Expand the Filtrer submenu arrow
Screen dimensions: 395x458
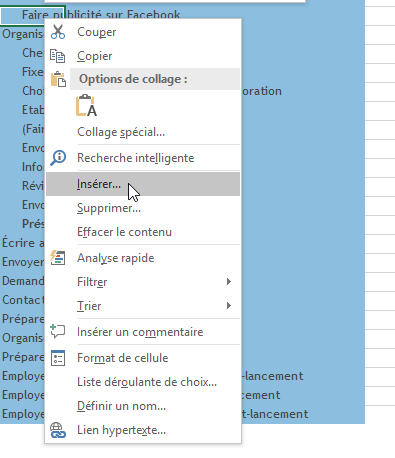[229, 282]
